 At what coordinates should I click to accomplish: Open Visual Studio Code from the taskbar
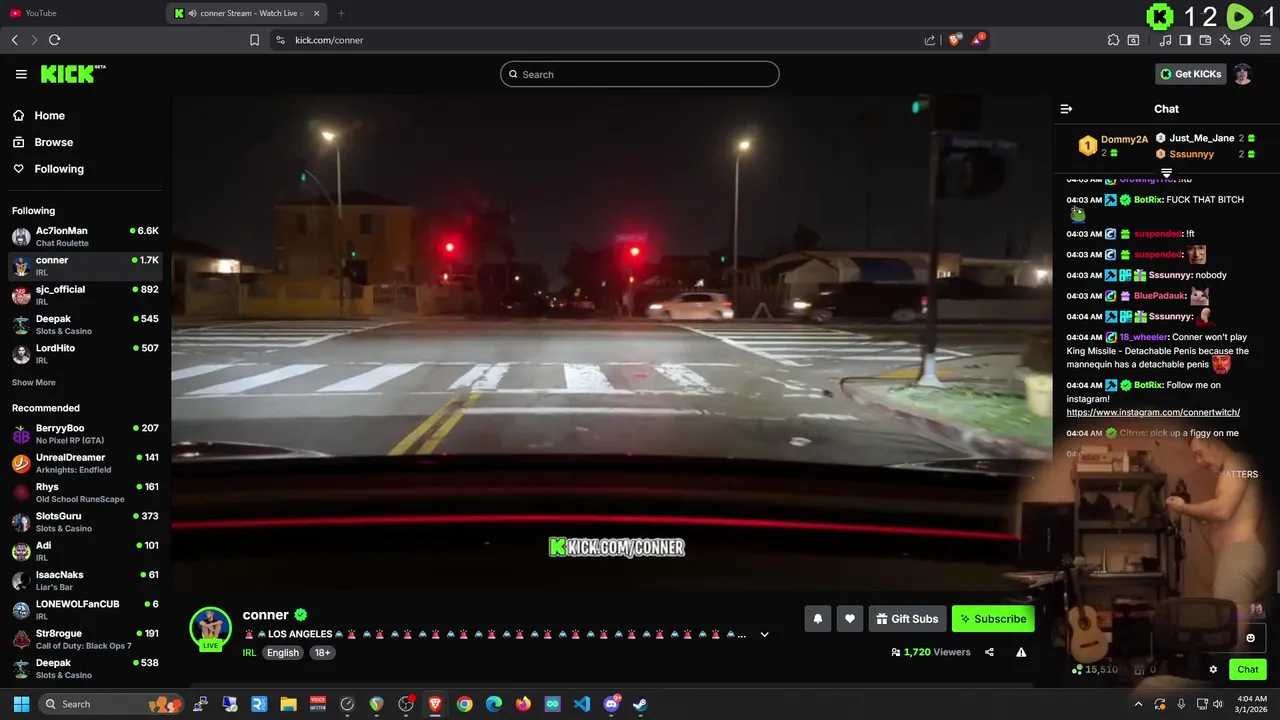[582, 704]
